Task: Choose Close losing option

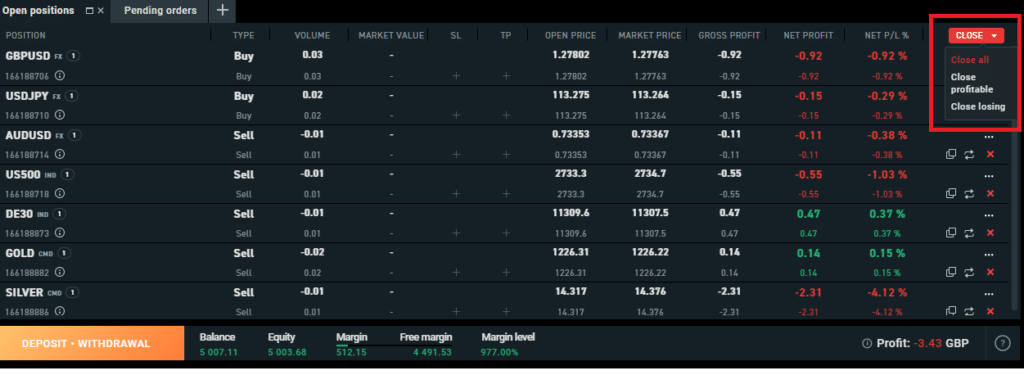Action: 978,106
